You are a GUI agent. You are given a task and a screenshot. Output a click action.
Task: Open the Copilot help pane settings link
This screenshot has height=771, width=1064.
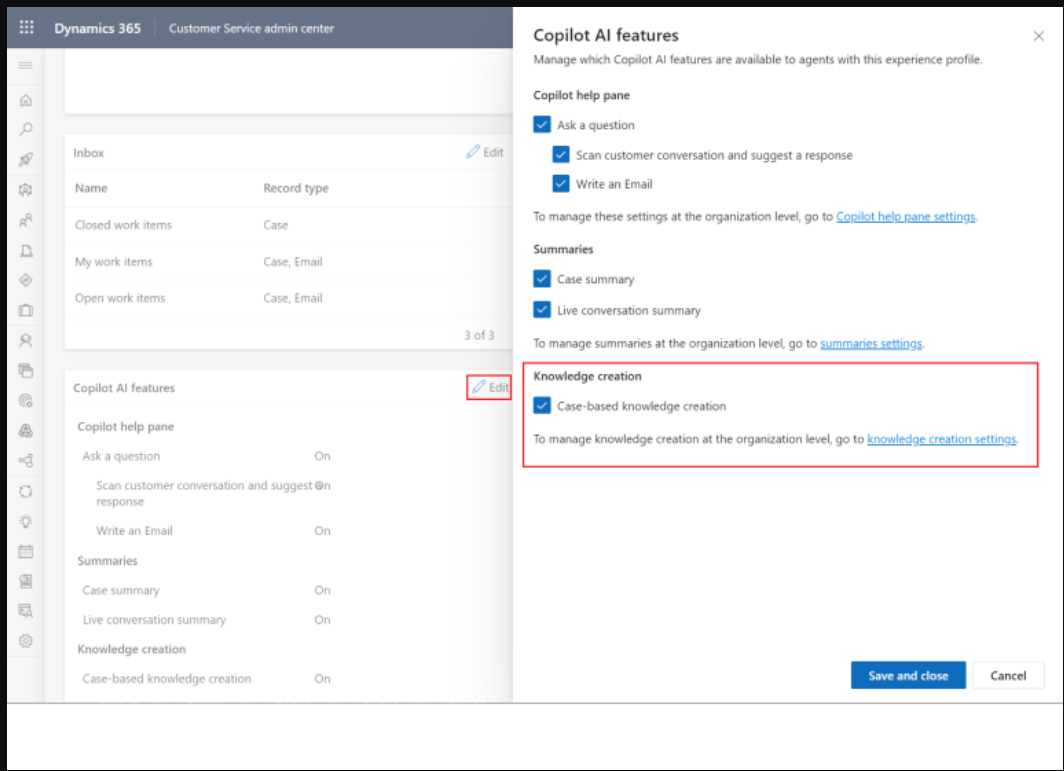(x=905, y=216)
